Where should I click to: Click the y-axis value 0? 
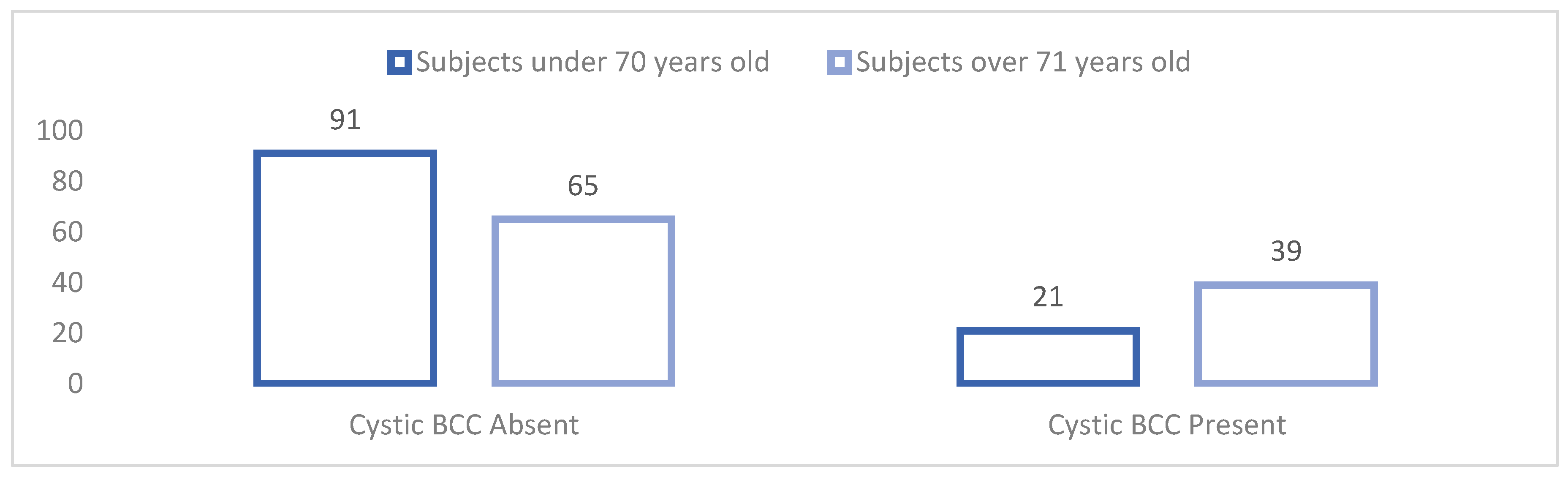pyautogui.click(x=75, y=384)
